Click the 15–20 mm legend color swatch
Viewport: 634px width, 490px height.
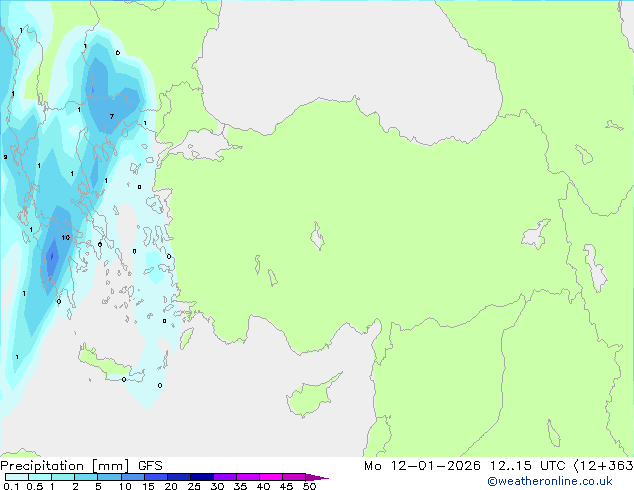coord(156,477)
